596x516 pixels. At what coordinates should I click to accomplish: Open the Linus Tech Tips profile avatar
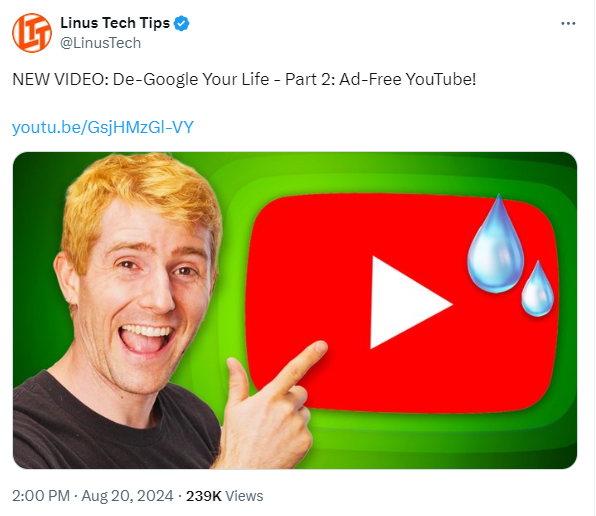(x=32, y=33)
